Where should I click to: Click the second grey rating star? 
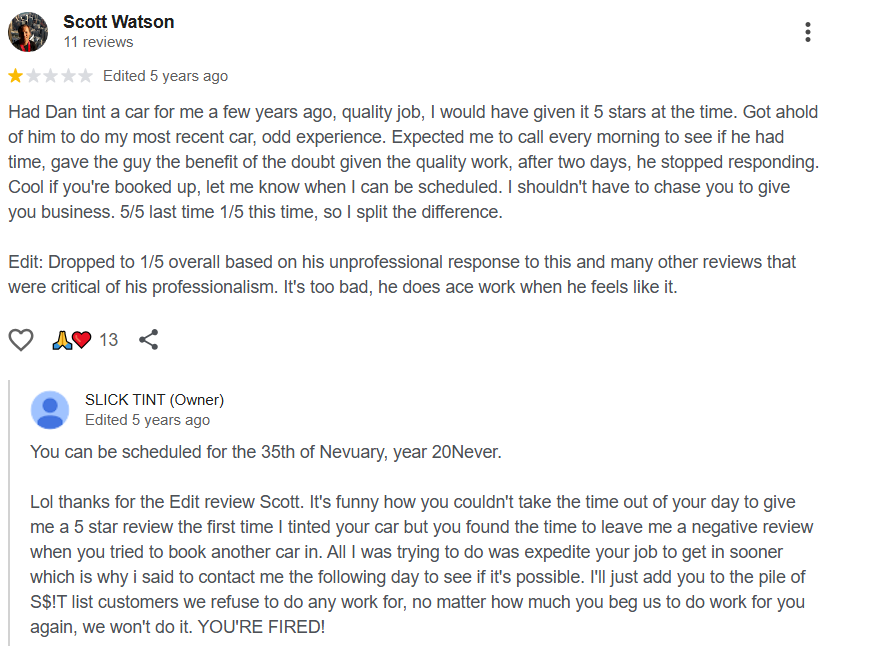pyautogui.click(x=33, y=76)
